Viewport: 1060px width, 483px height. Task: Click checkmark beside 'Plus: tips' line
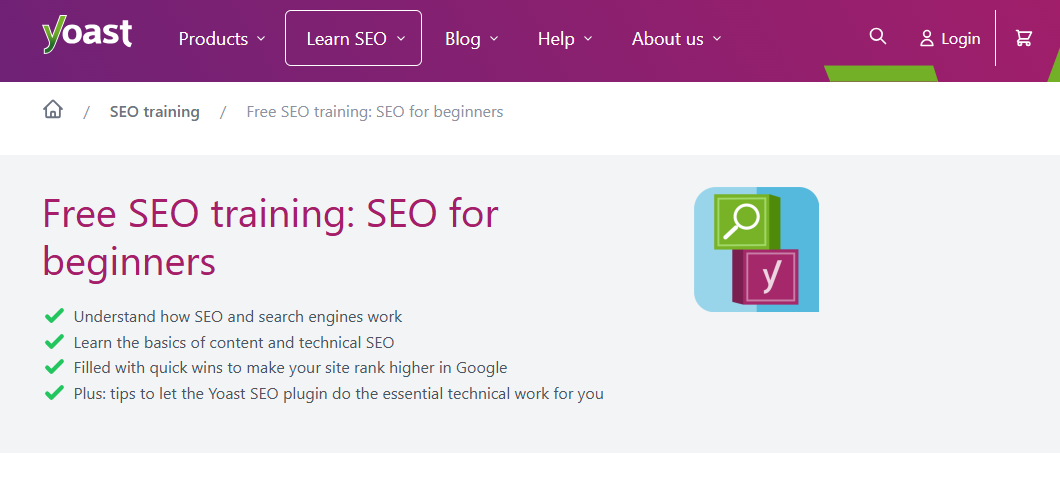(x=54, y=393)
